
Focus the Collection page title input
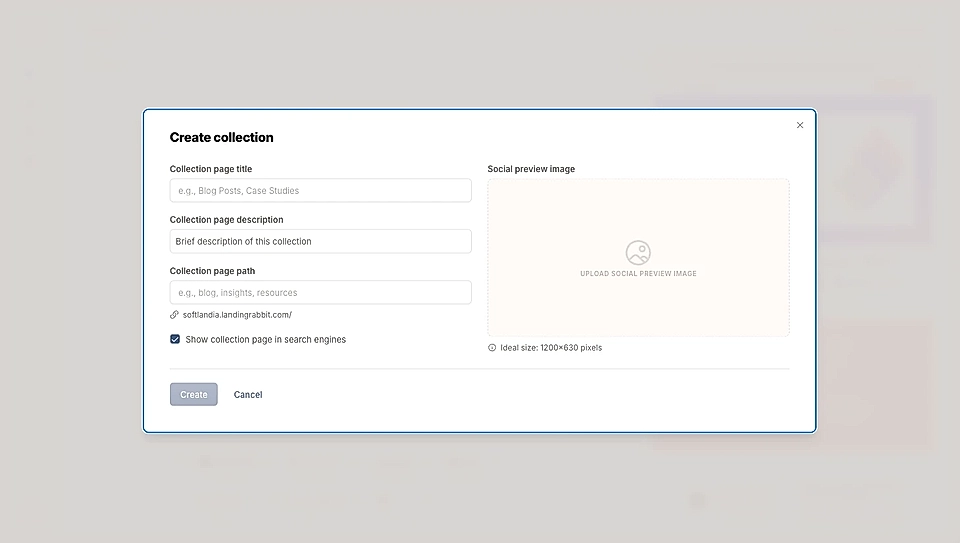pos(320,191)
